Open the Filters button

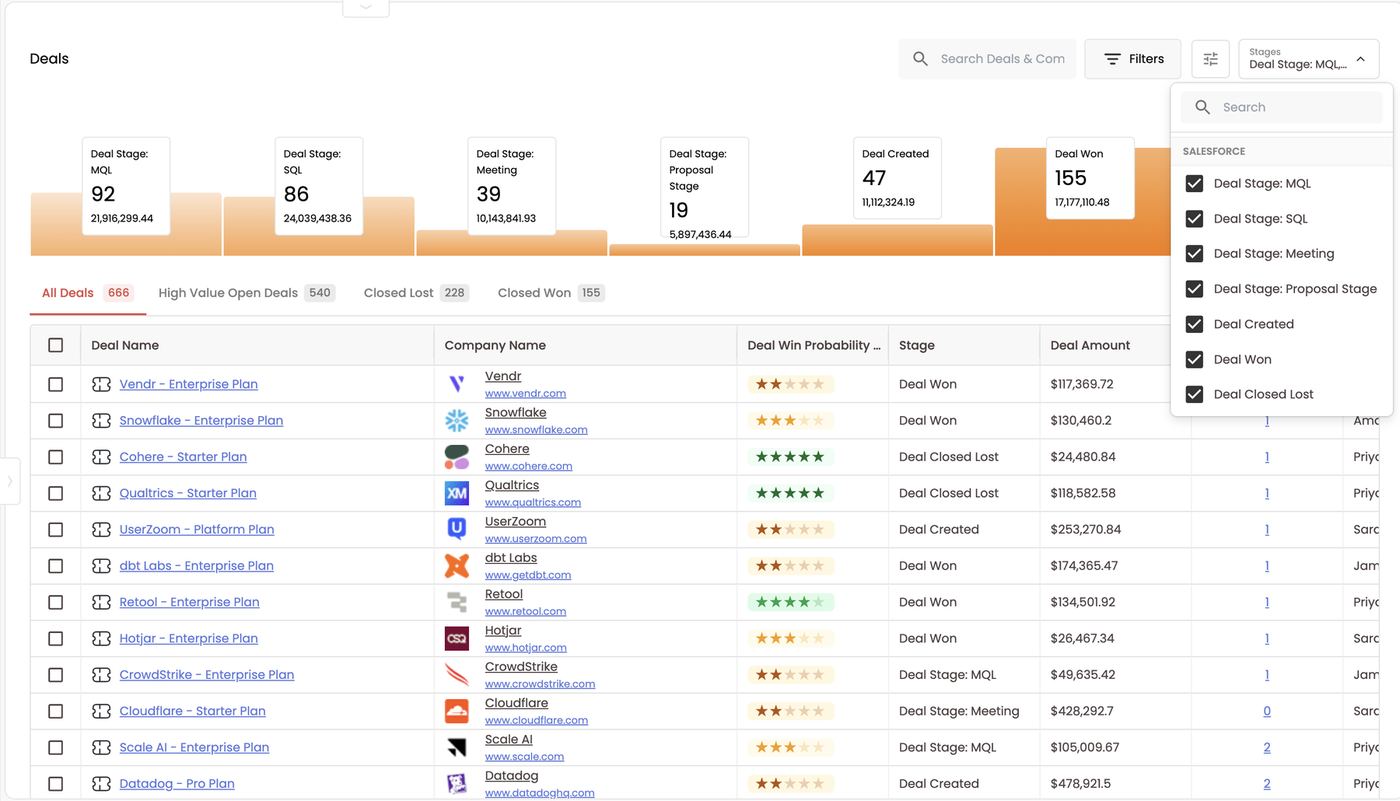click(1133, 59)
